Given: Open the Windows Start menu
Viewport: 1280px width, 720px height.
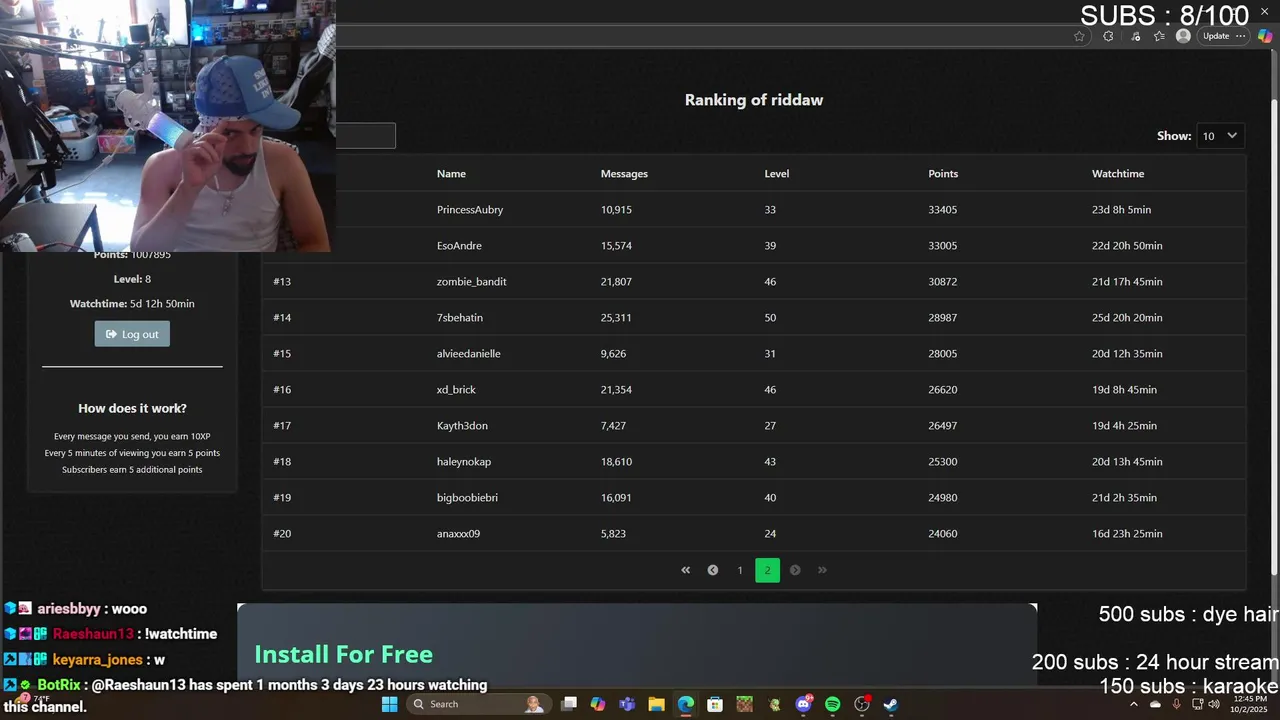Looking at the screenshot, I should pyautogui.click(x=389, y=704).
